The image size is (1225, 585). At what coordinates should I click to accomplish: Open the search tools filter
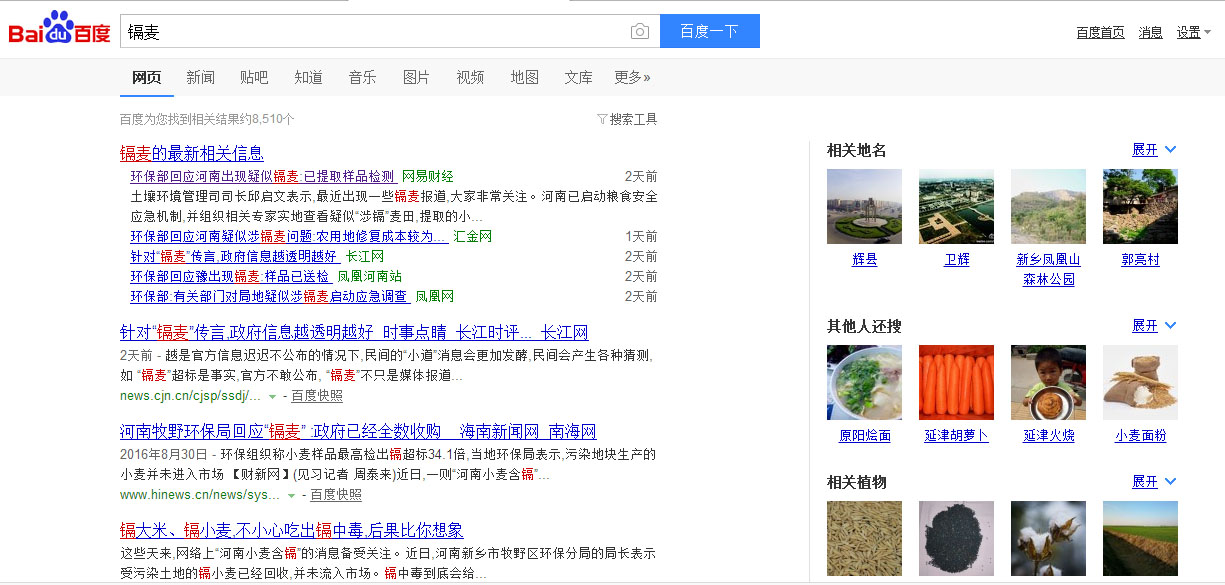coord(627,119)
